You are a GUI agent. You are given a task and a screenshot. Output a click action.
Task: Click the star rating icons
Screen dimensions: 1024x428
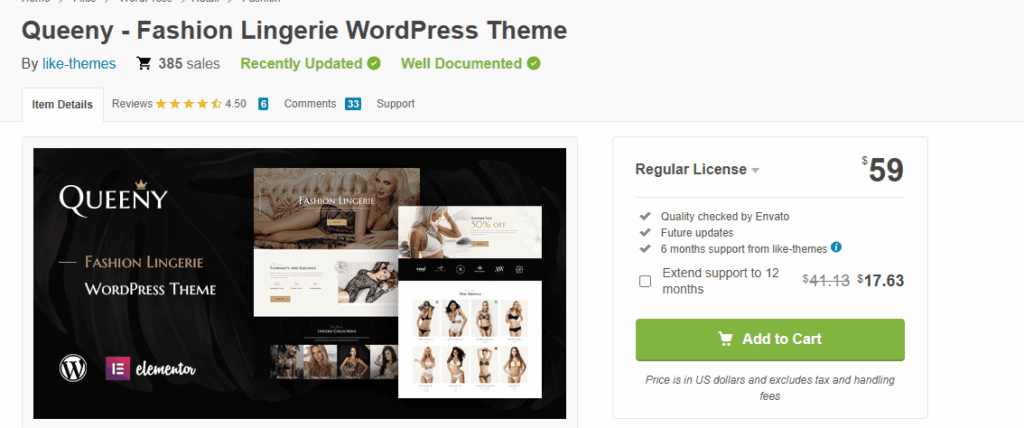189,103
